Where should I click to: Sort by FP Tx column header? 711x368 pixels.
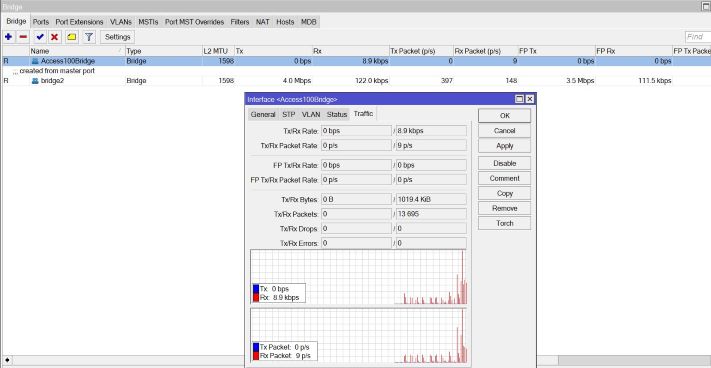pyautogui.click(x=556, y=51)
